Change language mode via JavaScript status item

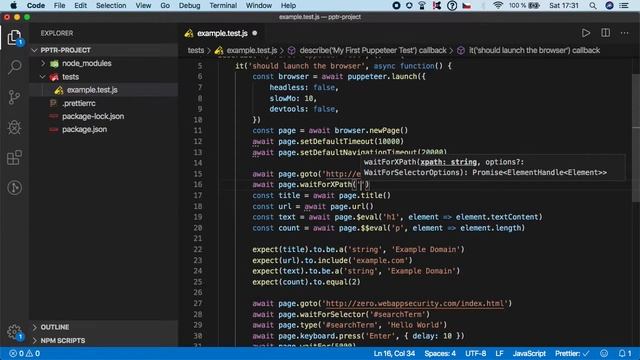coord(529,353)
